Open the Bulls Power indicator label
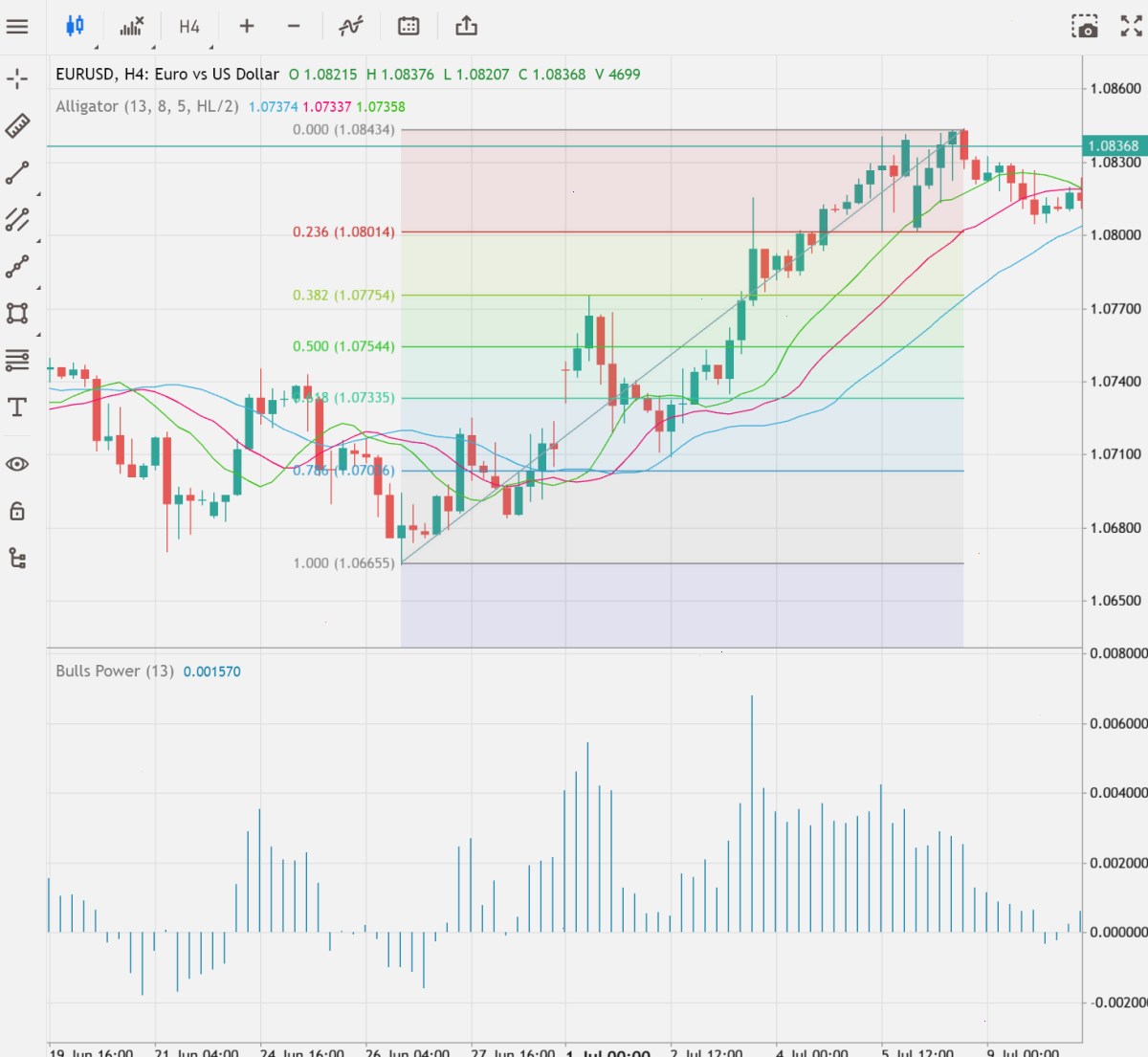This screenshot has height=1057, width=1148. pyautogui.click(x=115, y=671)
